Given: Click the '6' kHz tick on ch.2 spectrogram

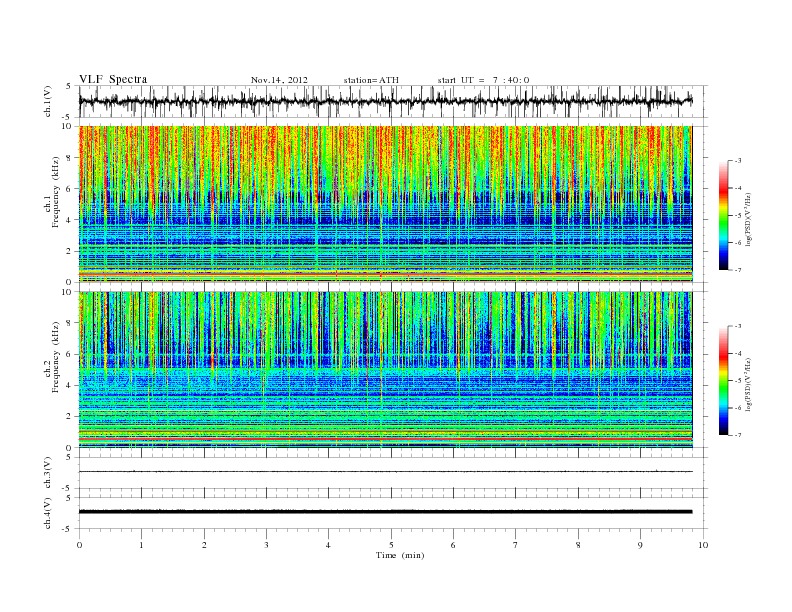Looking at the screenshot, I should pyautogui.click(x=69, y=354).
